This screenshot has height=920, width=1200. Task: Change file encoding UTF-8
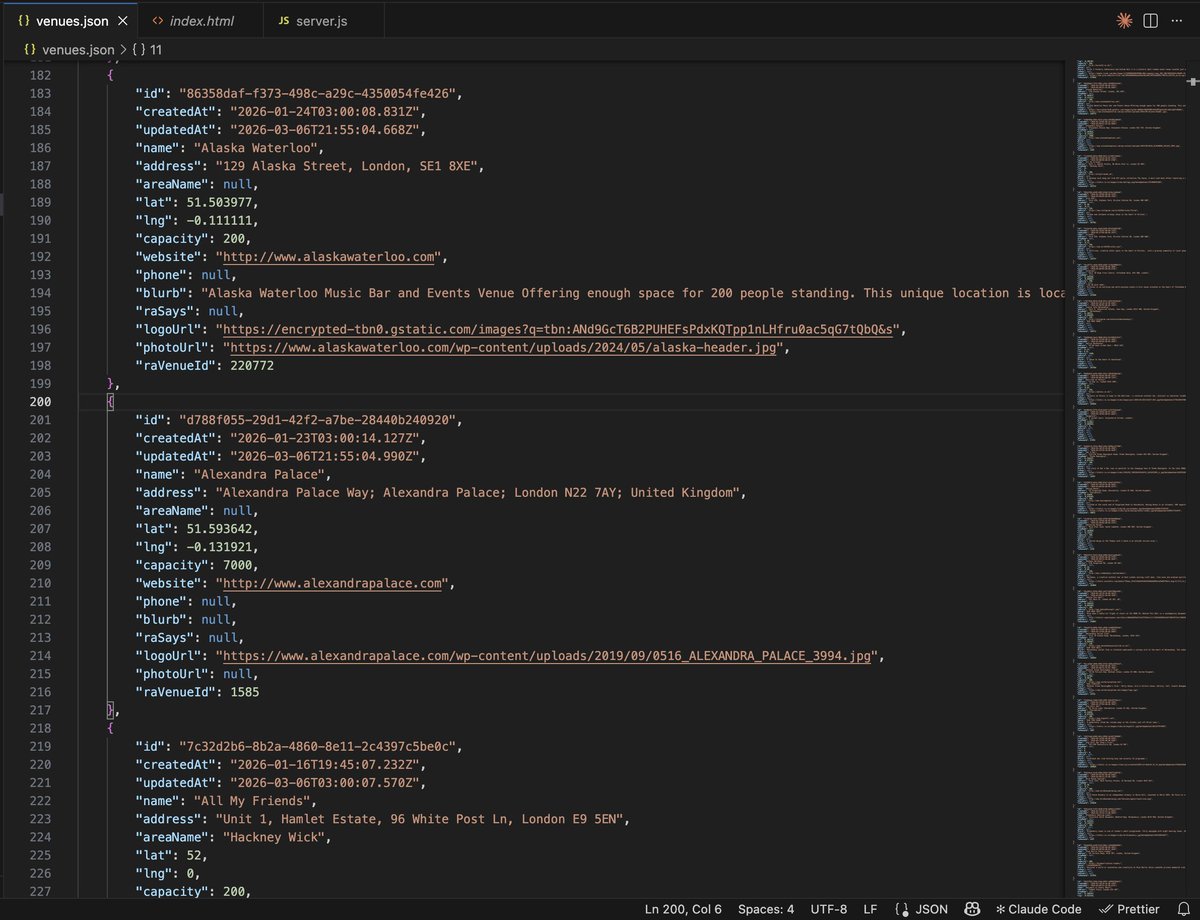point(828,909)
